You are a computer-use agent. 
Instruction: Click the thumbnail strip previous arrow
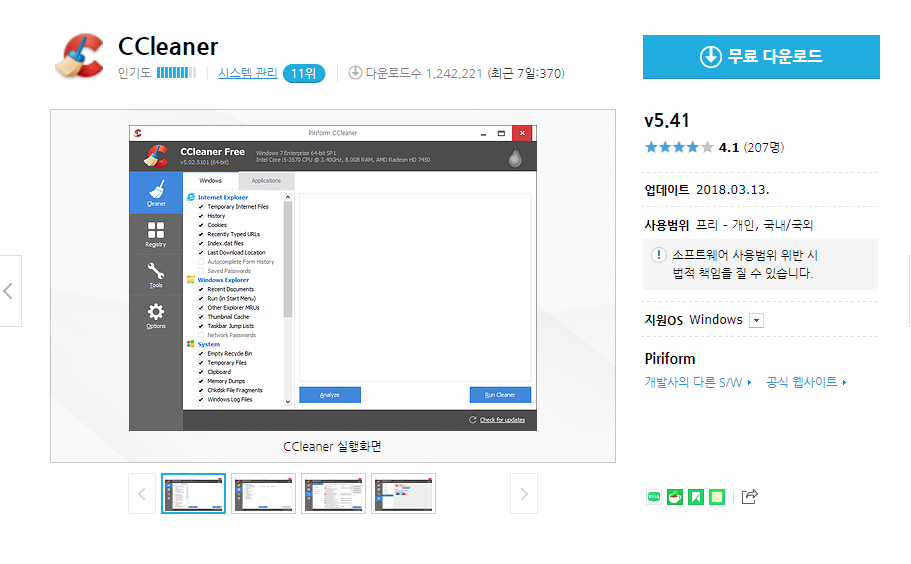point(142,494)
